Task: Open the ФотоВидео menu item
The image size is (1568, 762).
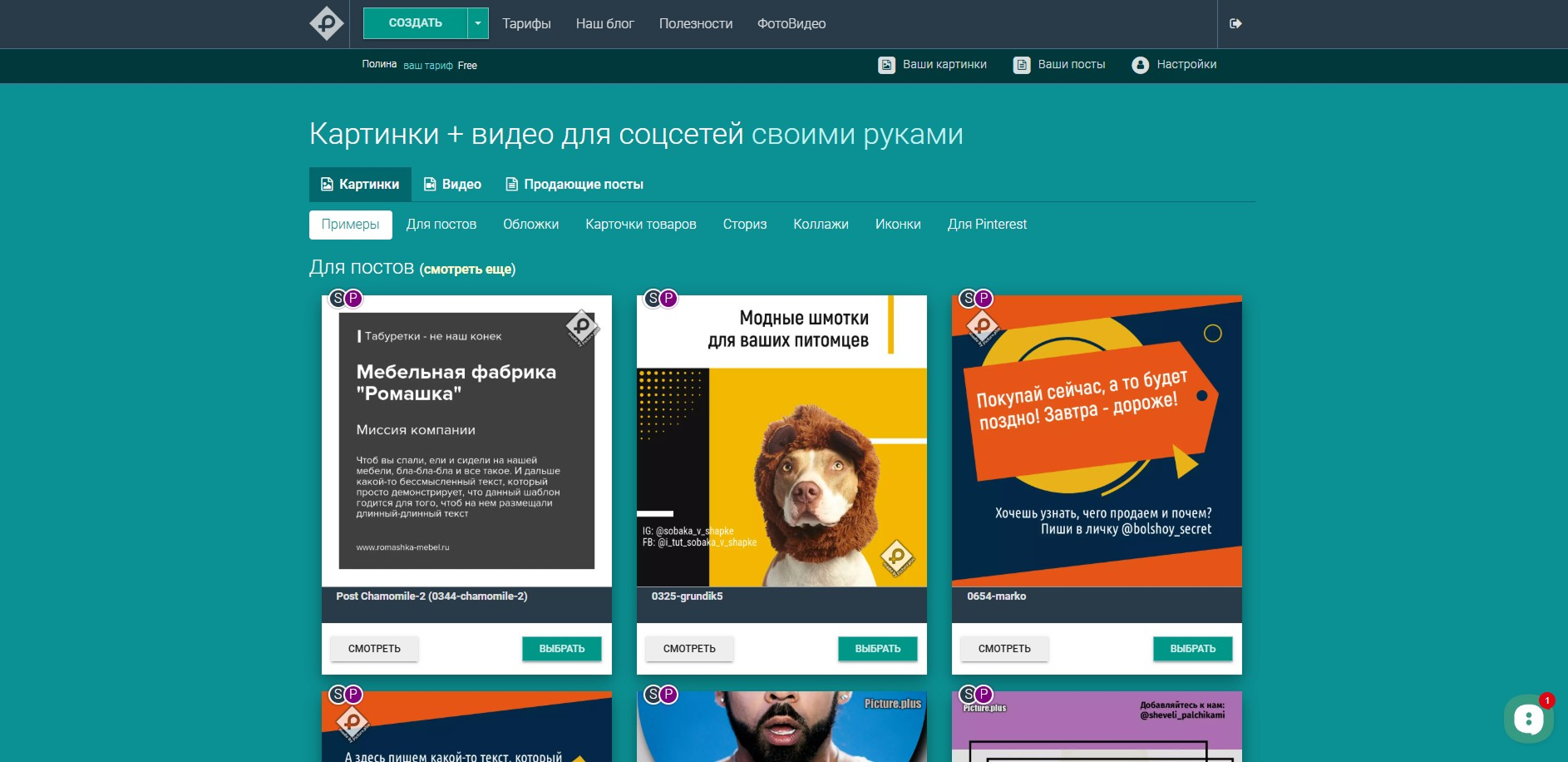Action: (x=791, y=23)
